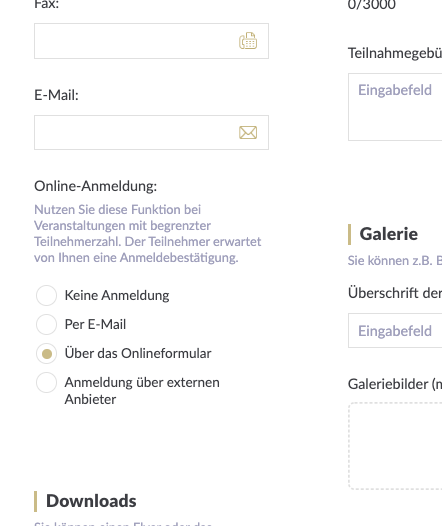The height and width of the screenshot is (526, 442).
Task: Click the envelope icon in E-Mail field
Action: (x=248, y=133)
